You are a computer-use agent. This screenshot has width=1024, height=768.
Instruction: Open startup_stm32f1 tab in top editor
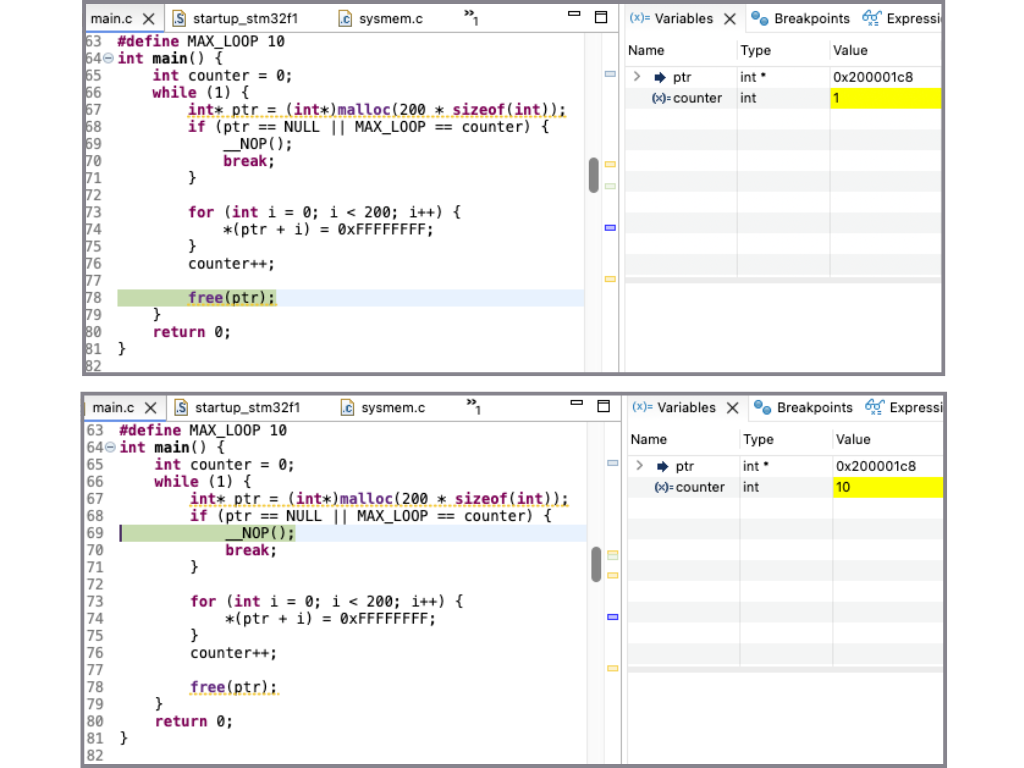[x=236, y=18]
